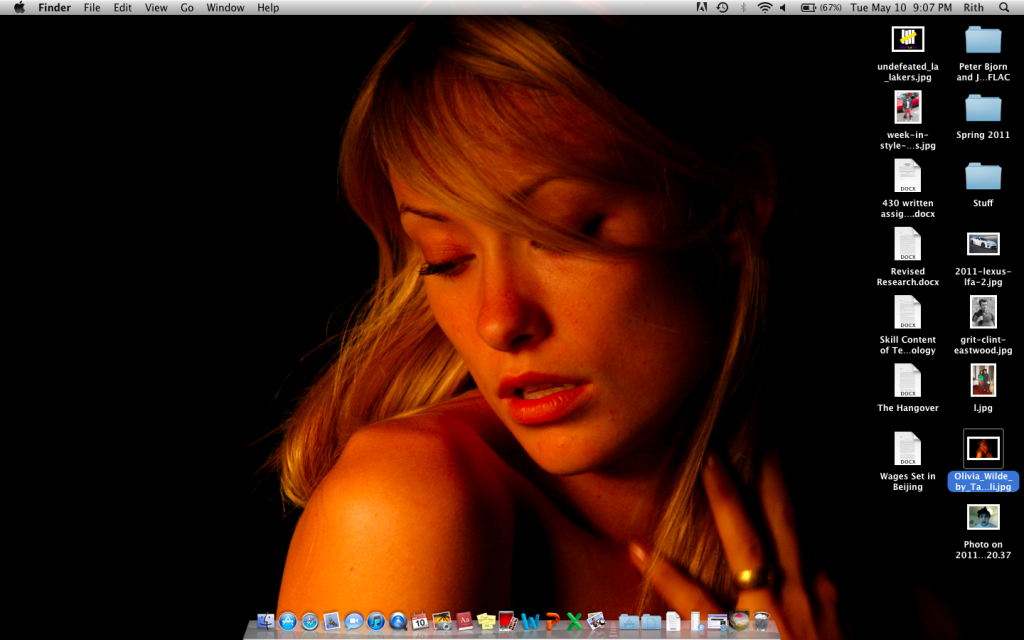The image size is (1024, 640).
Task: Open the Applications folder stack in Dock
Action: coord(629,621)
